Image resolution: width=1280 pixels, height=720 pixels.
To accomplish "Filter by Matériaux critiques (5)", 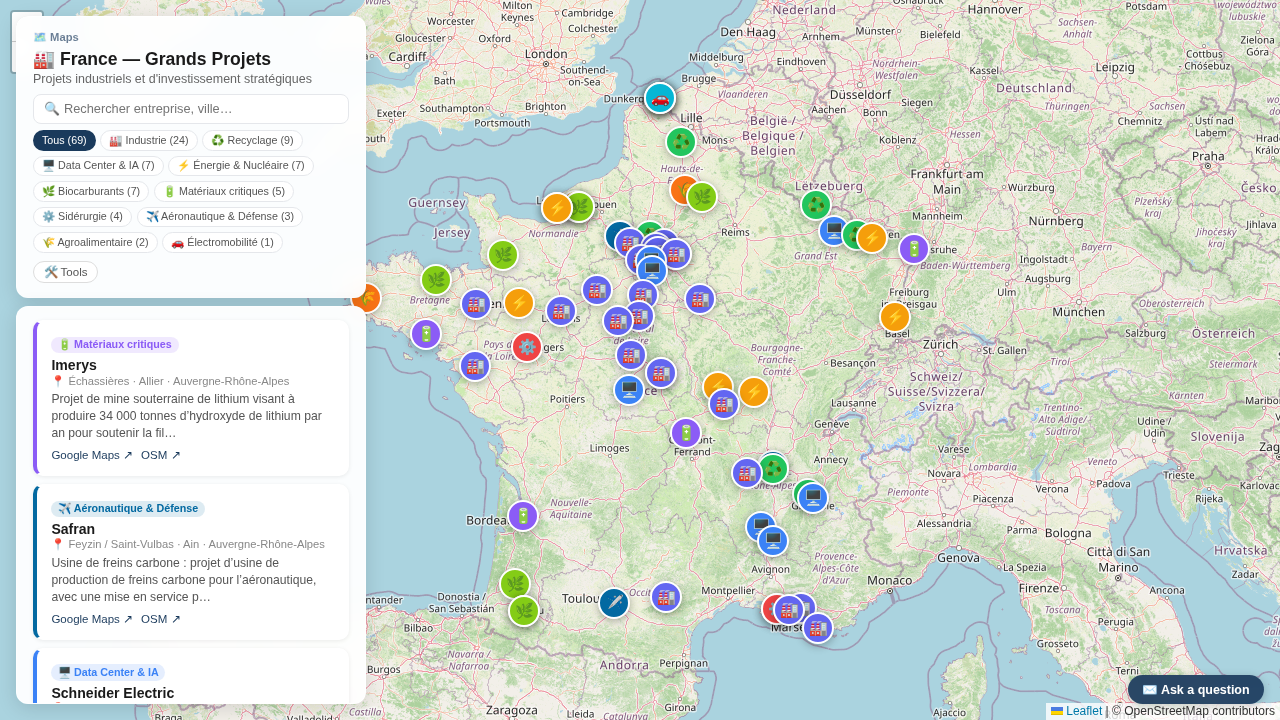I will click(224, 191).
